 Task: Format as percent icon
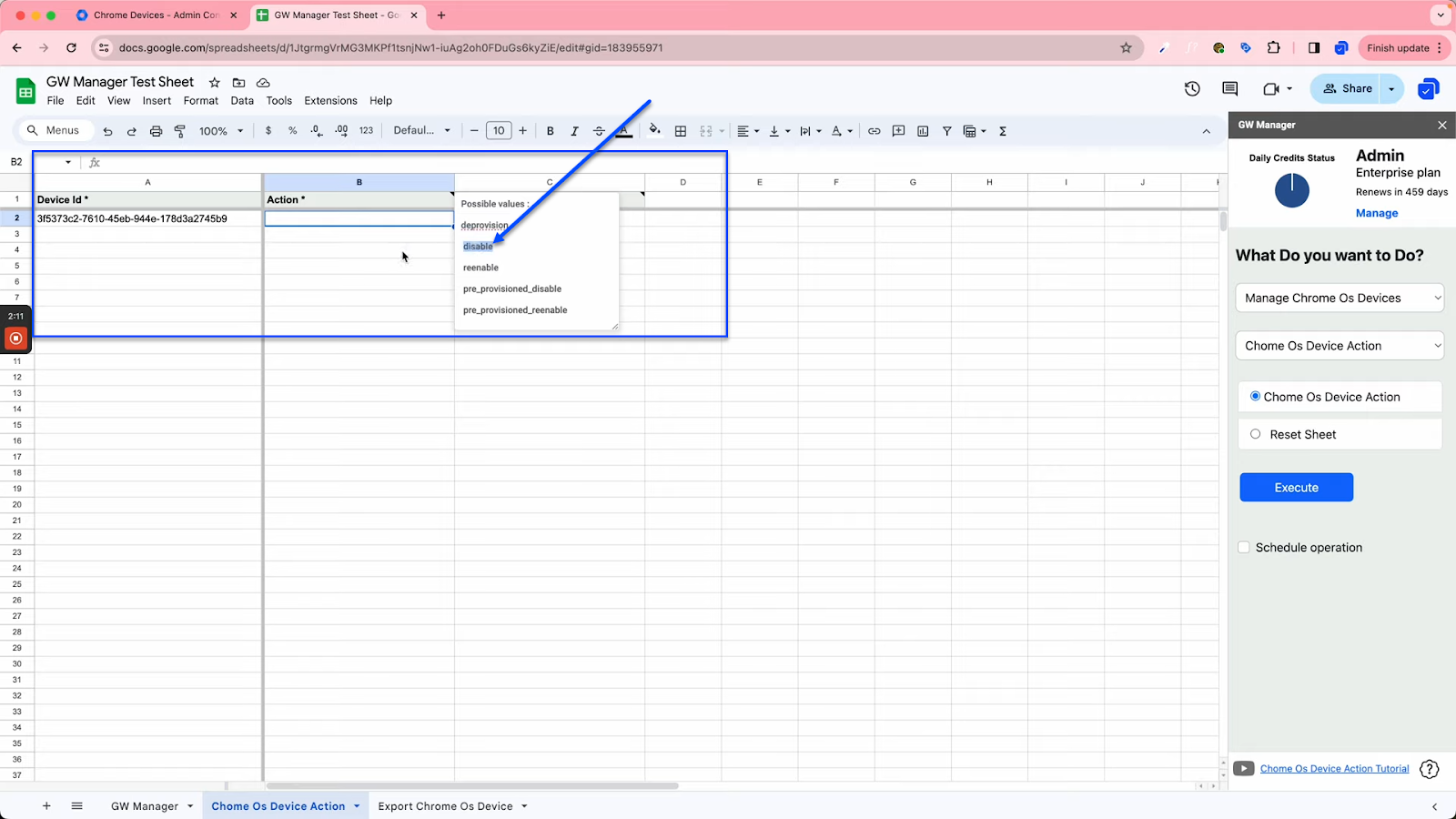[x=292, y=131]
